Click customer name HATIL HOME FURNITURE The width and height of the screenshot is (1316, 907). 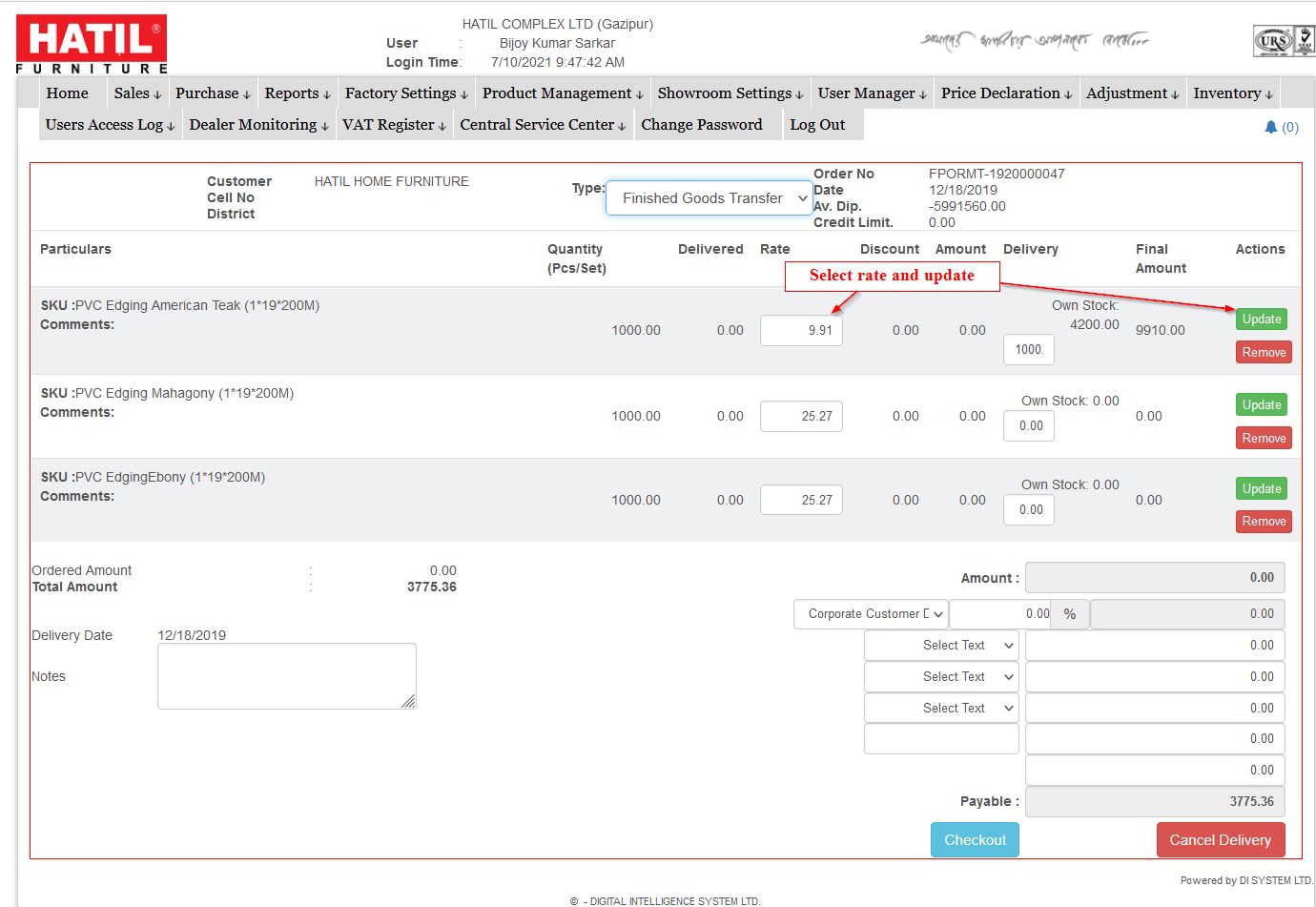click(392, 181)
